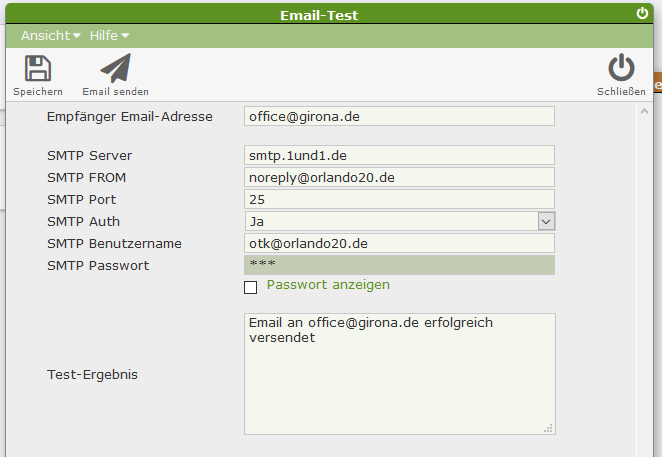Open the Hilfe menu

(x=109, y=35)
